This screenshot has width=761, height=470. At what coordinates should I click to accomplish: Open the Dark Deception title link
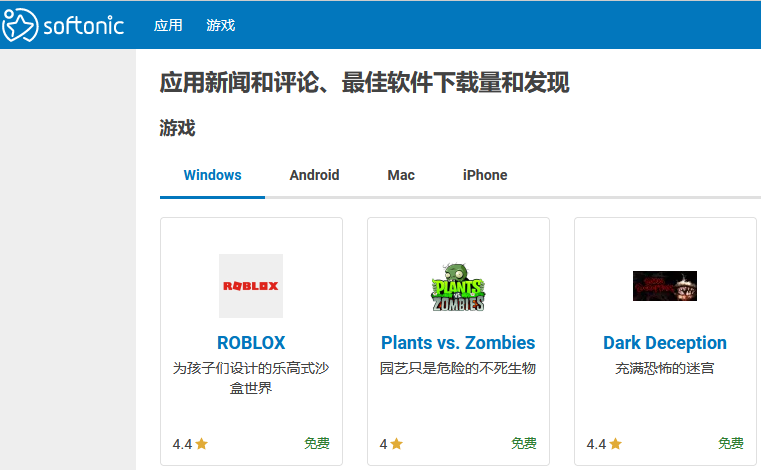(x=665, y=343)
